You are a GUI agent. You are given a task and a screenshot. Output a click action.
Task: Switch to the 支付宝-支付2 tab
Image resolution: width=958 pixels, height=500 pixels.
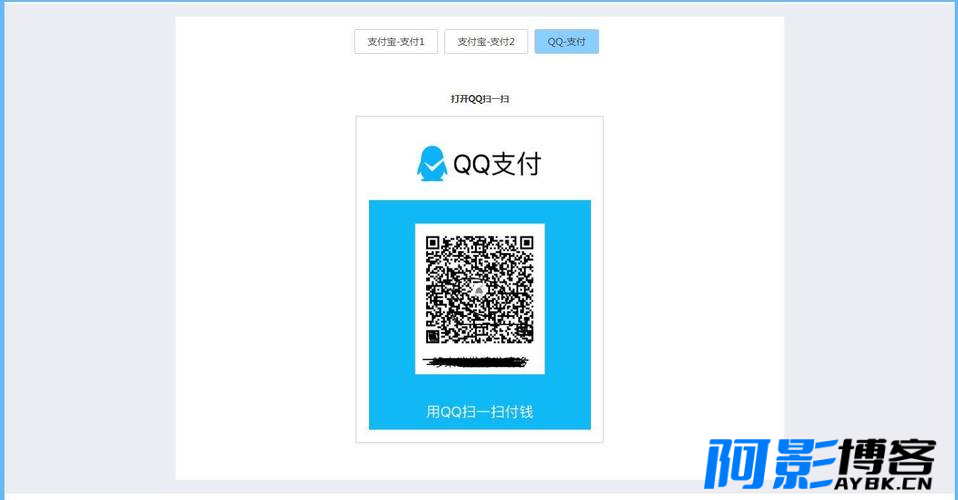(486, 42)
